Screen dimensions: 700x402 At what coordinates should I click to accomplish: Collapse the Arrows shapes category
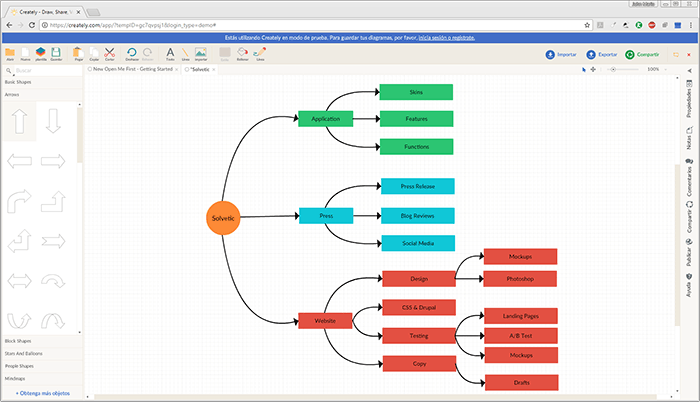[42, 95]
